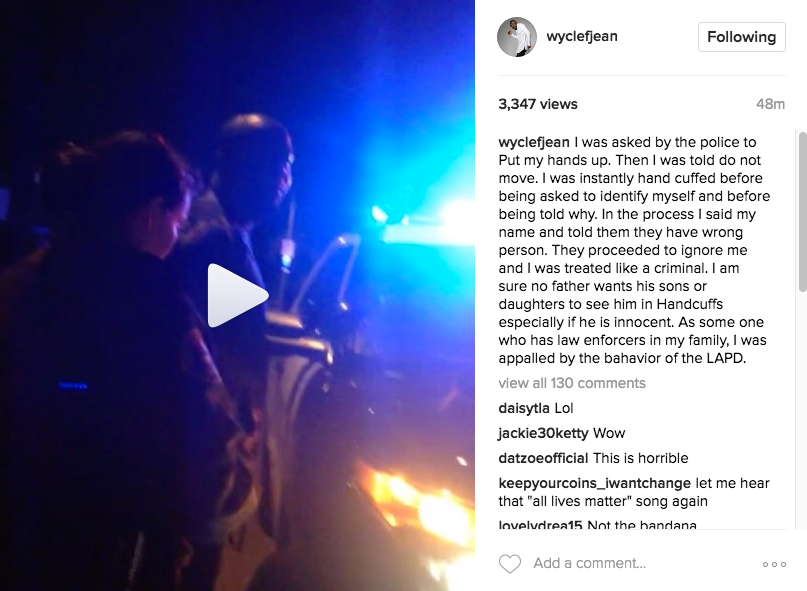Image resolution: width=807 pixels, height=591 pixels.
Task: Open keepyourcoins_iwantchange's profile
Action: pyautogui.click(x=594, y=483)
